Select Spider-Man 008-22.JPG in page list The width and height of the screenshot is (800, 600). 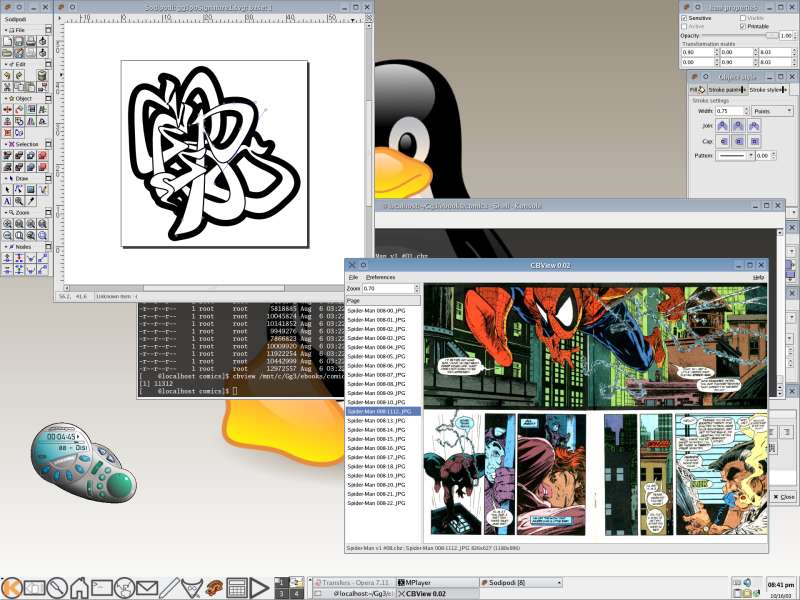376,503
